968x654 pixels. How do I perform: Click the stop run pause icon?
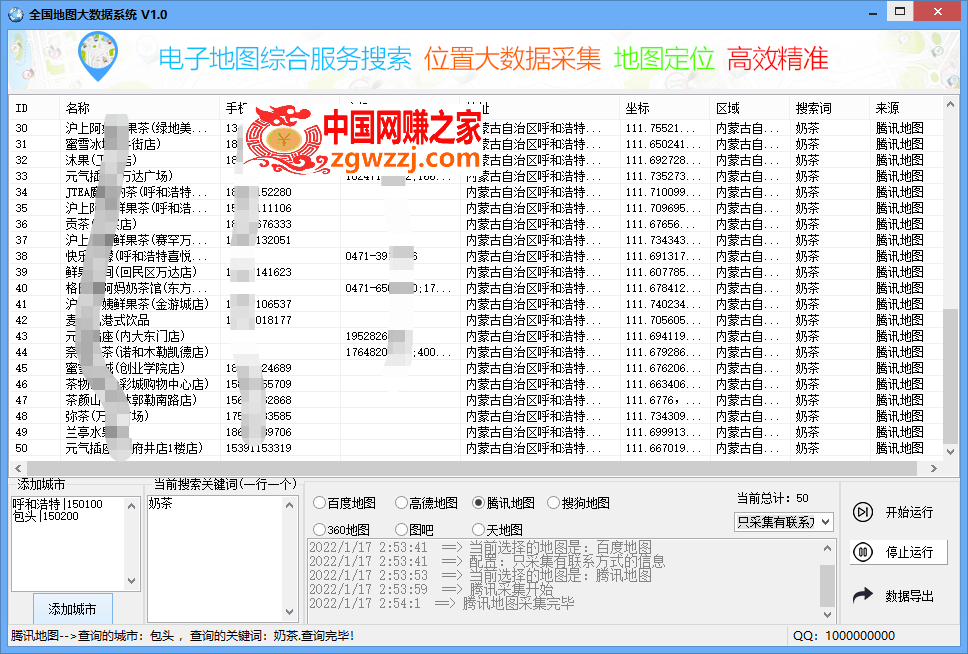tap(862, 552)
